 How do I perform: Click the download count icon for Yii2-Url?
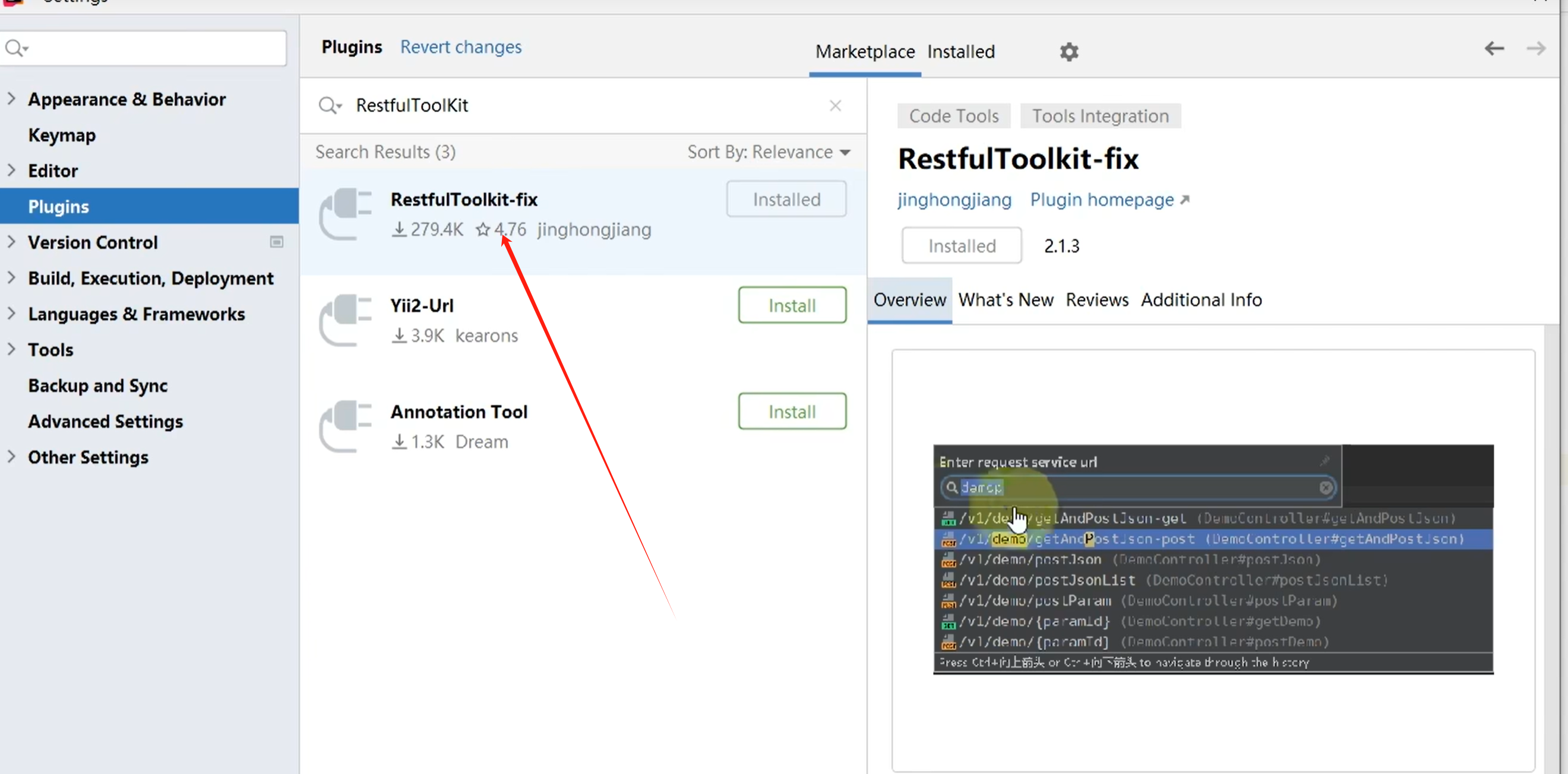coord(399,336)
